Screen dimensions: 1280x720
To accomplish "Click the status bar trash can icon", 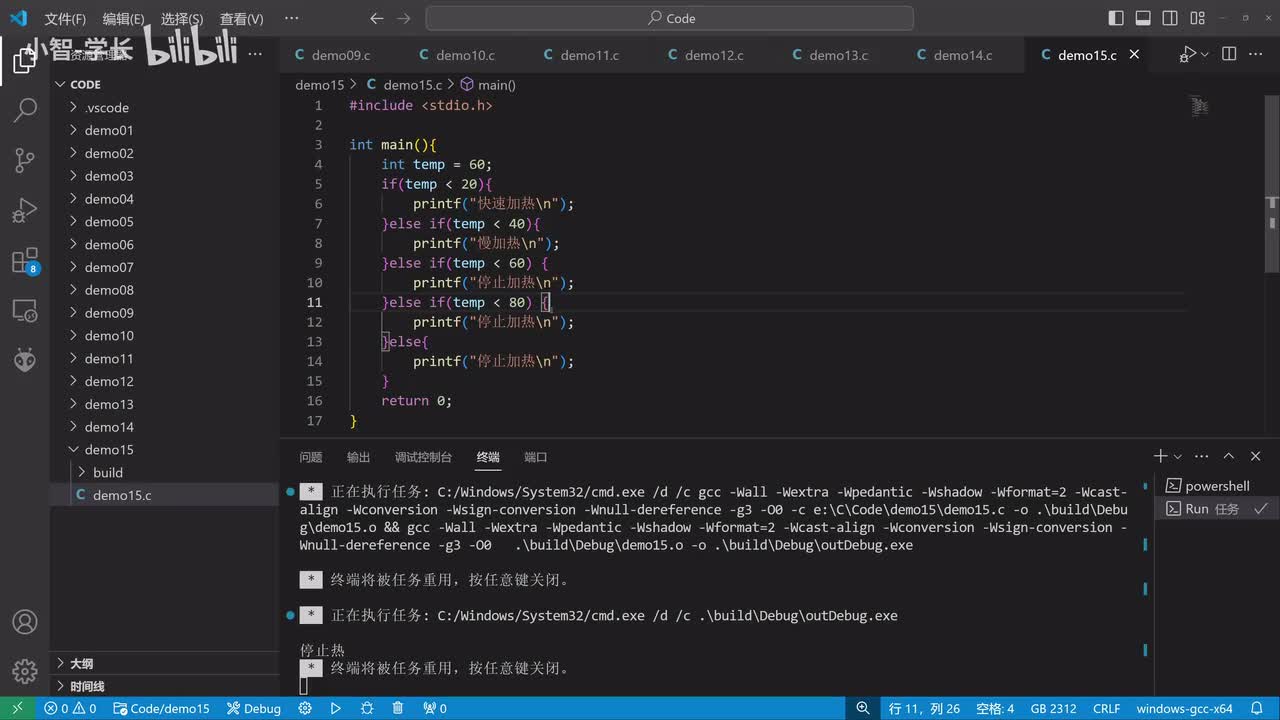I will [398, 708].
